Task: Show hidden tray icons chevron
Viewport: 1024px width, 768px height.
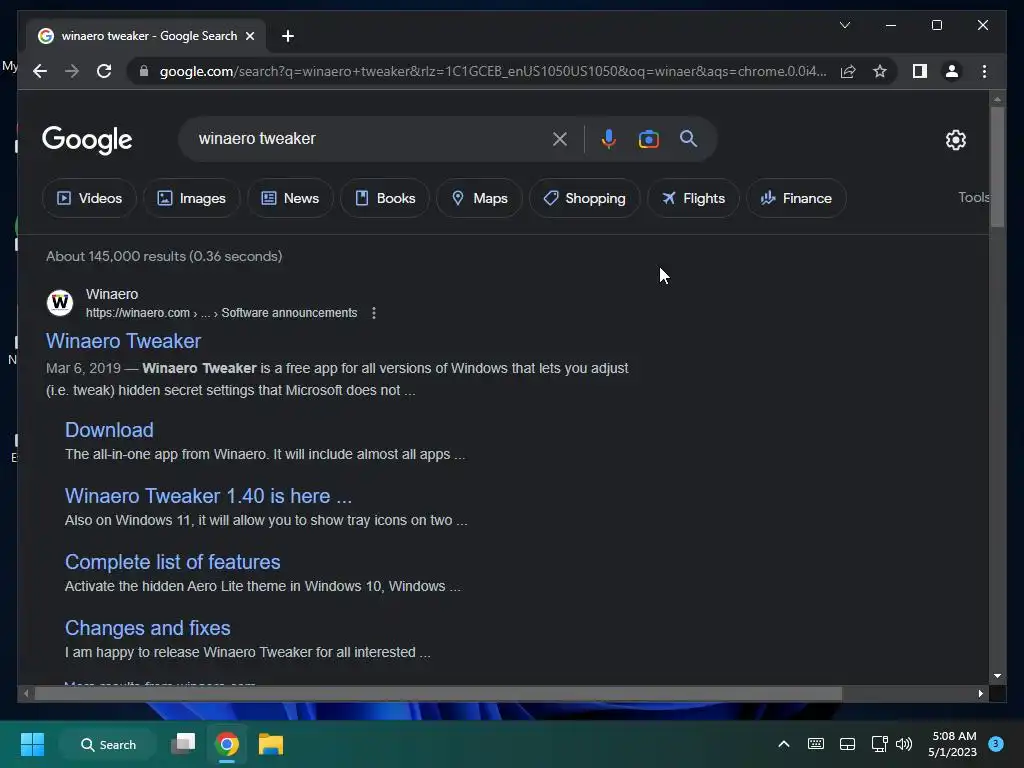Action: tap(784, 744)
